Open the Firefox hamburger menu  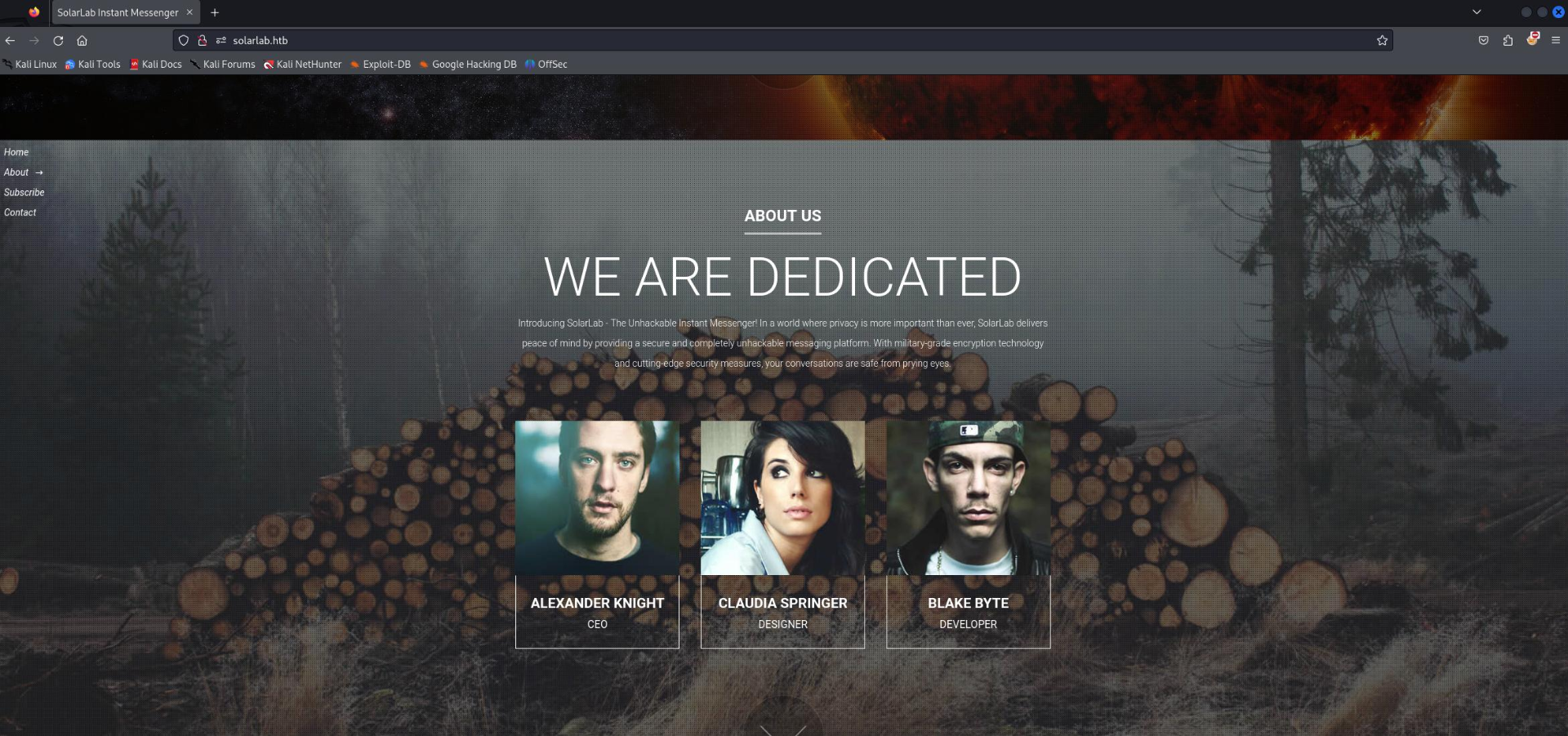click(x=1556, y=40)
